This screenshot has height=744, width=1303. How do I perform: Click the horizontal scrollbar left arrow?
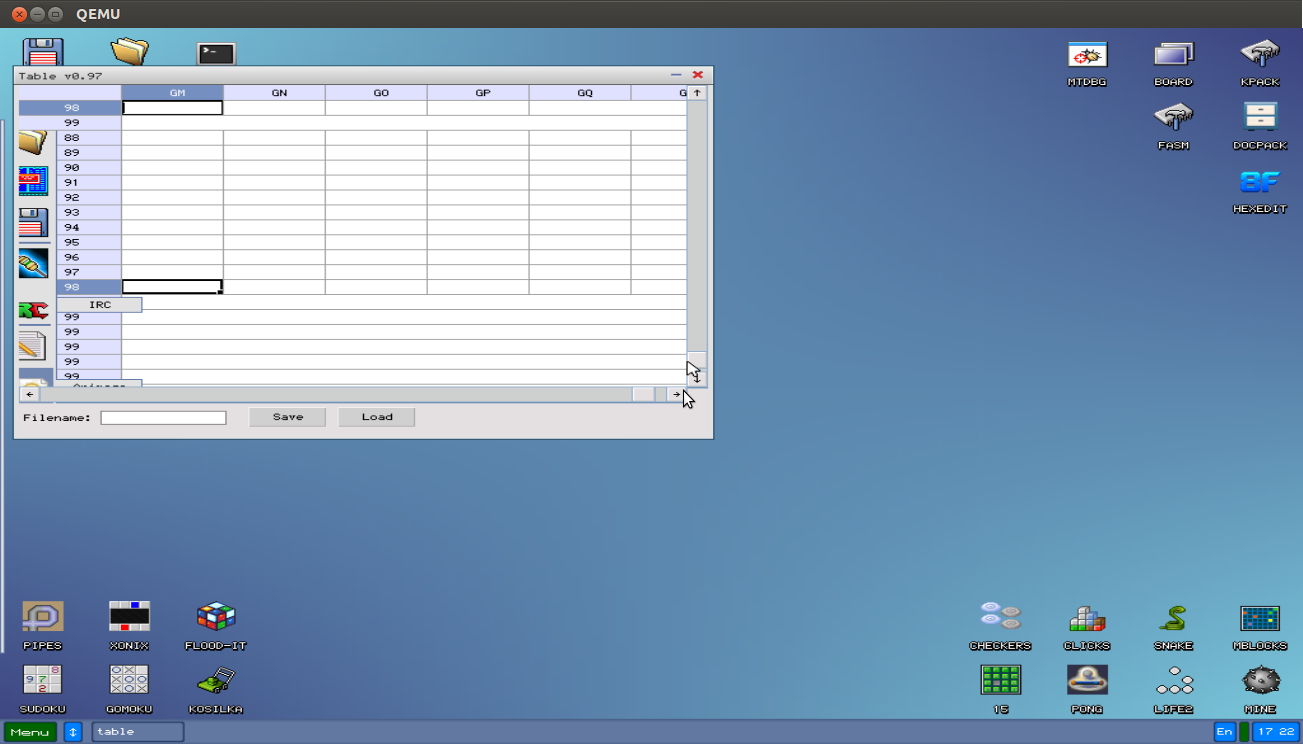tap(29, 395)
